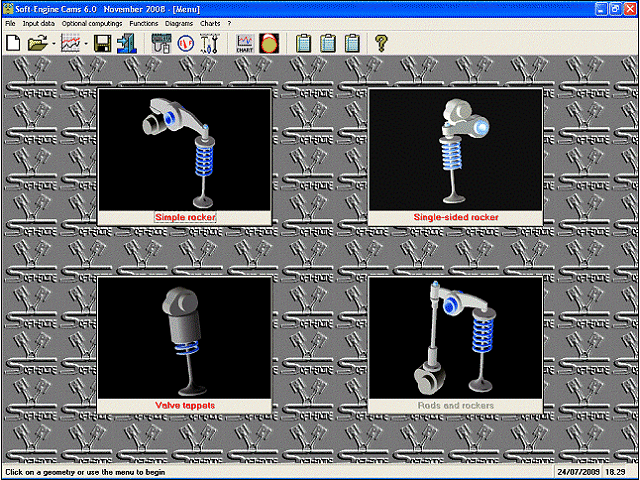Image resolution: width=640 pixels, height=480 pixels.
Task: Restore down the Soft-Engine Cams window
Action: coord(615,9)
